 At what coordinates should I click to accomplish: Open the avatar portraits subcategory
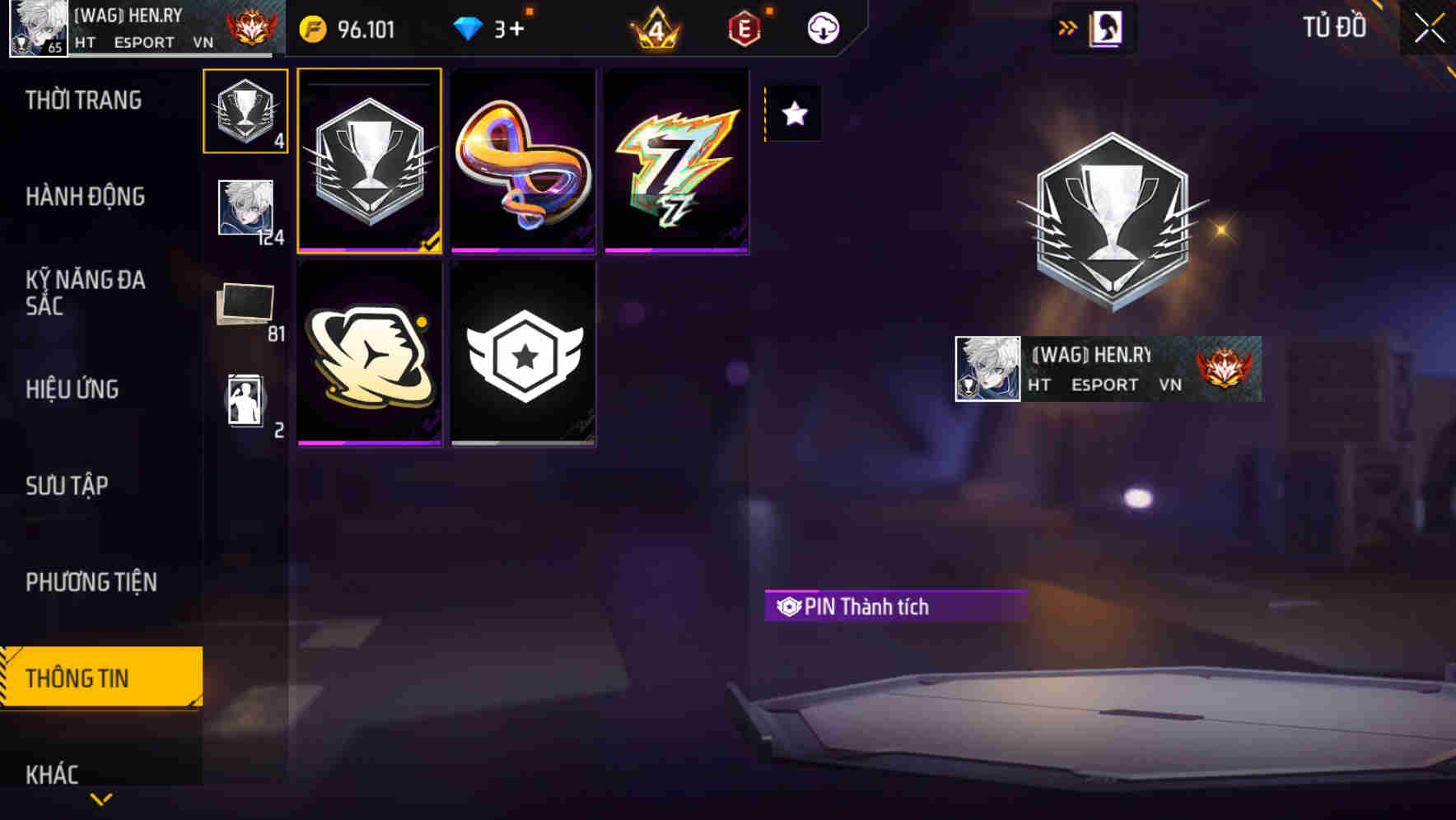click(x=245, y=209)
